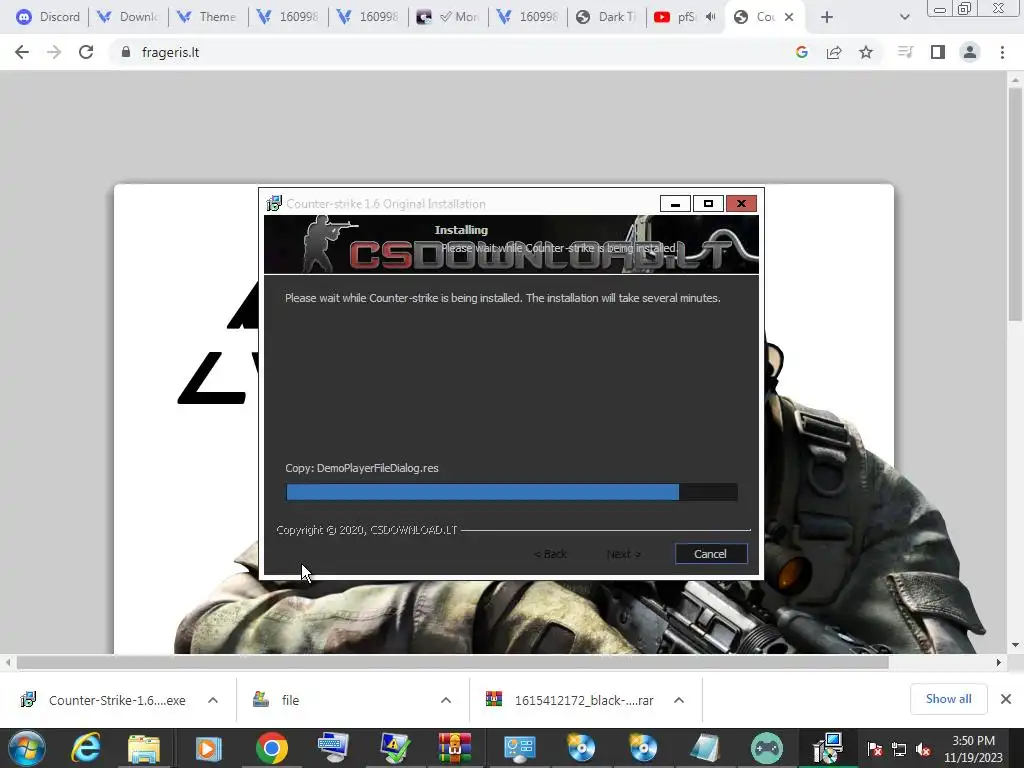Open Chrome three-dot menu
Image resolution: width=1024 pixels, height=768 pixels.
pyautogui.click(x=1002, y=52)
